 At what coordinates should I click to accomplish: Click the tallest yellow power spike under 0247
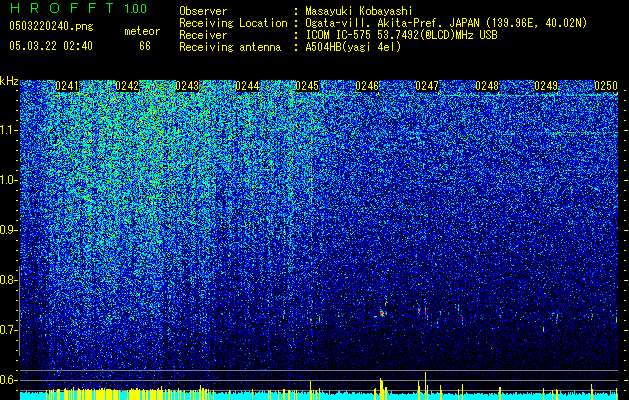click(x=426, y=386)
